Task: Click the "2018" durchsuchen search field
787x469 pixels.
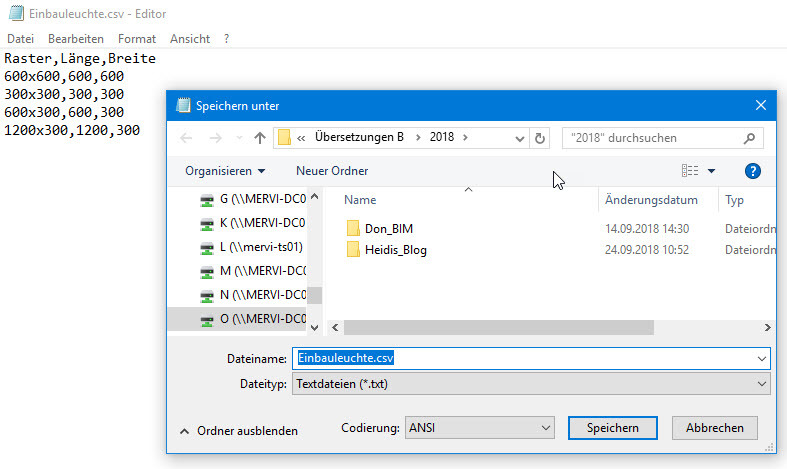Action: click(x=663, y=138)
